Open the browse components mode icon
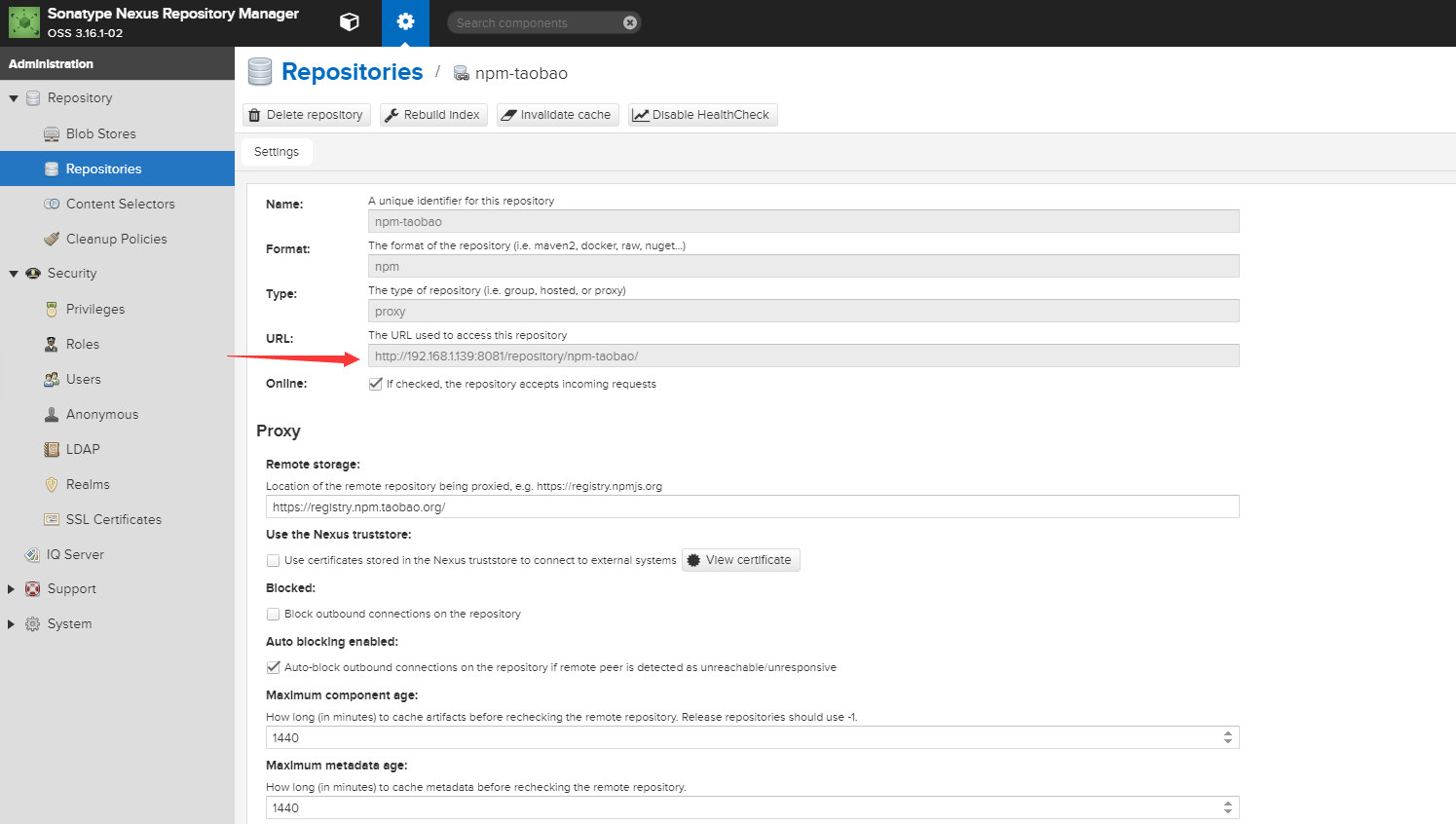 coord(349,22)
